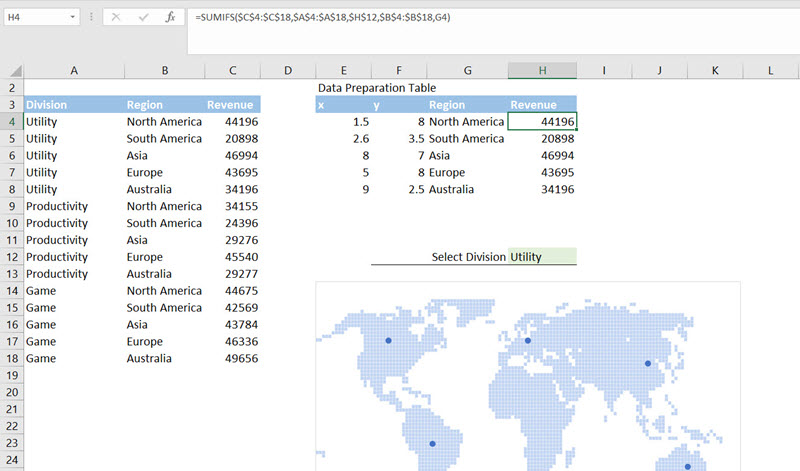Click the South America dot on the map
Viewport: 800px width, 471px height.
(433, 444)
